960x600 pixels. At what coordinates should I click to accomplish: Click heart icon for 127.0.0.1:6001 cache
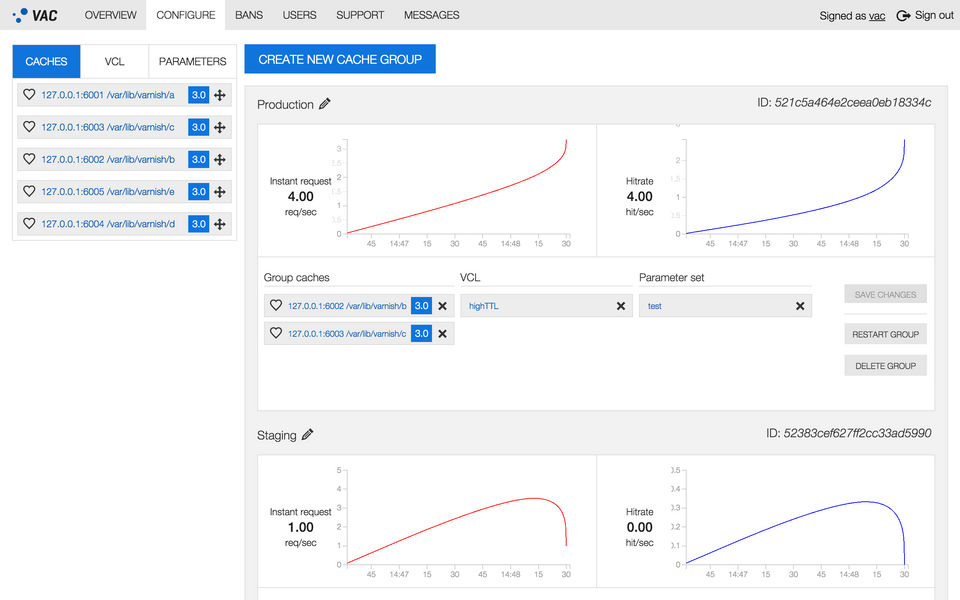(x=29, y=94)
